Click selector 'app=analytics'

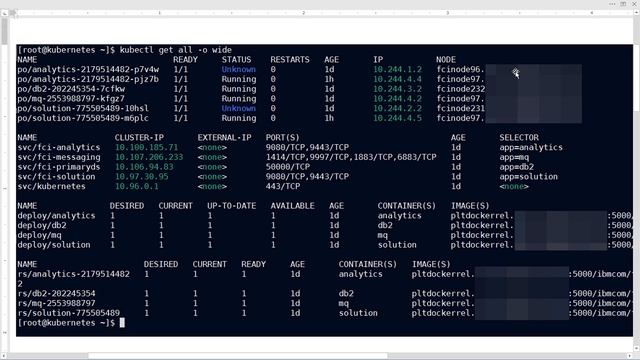click(531, 147)
